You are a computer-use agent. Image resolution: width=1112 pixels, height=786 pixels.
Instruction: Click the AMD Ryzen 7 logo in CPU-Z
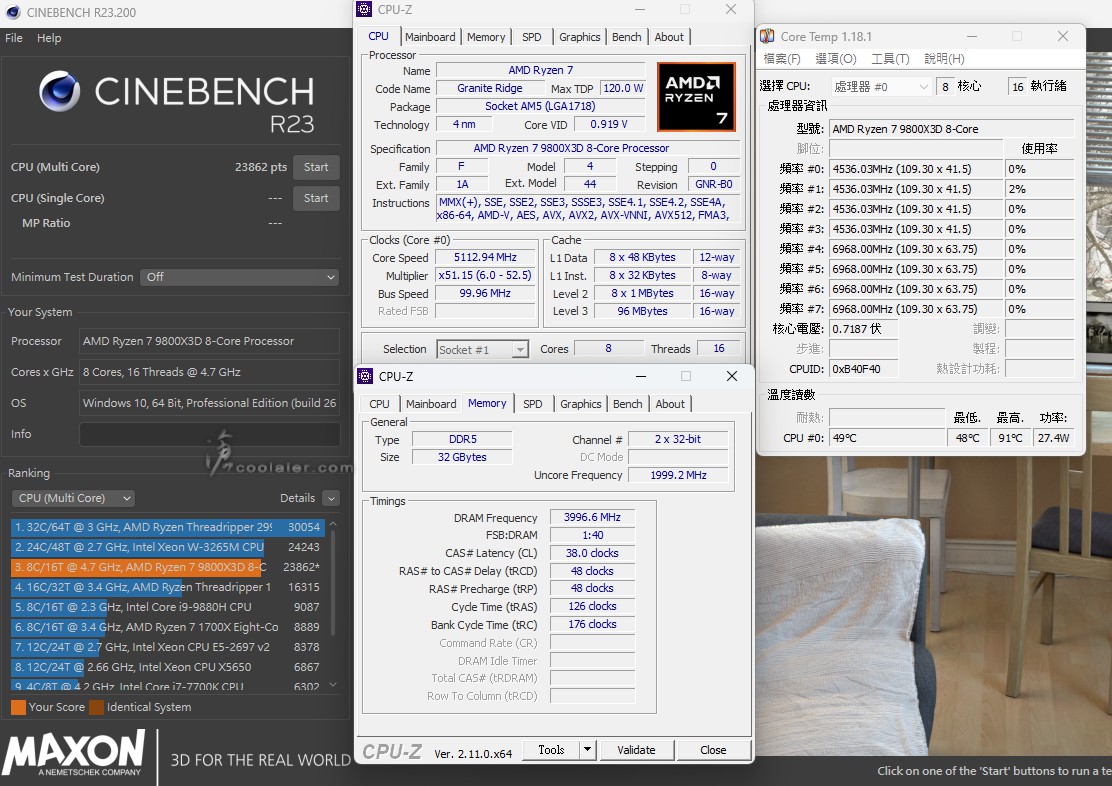pos(696,96)
